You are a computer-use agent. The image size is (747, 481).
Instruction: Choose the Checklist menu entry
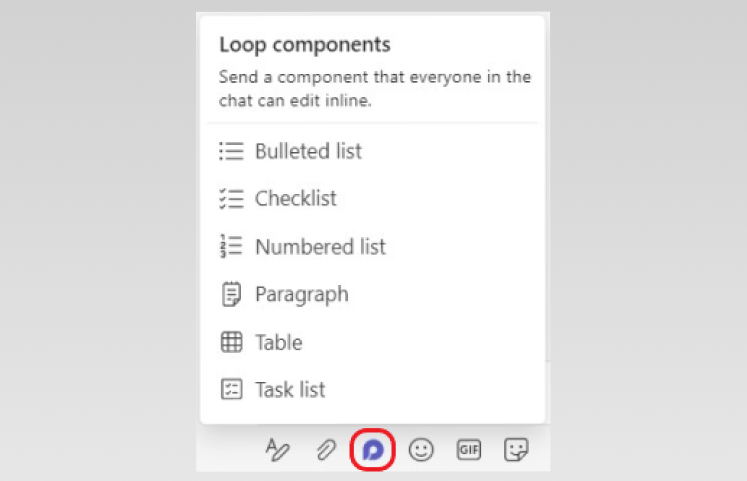pos(296,199)
